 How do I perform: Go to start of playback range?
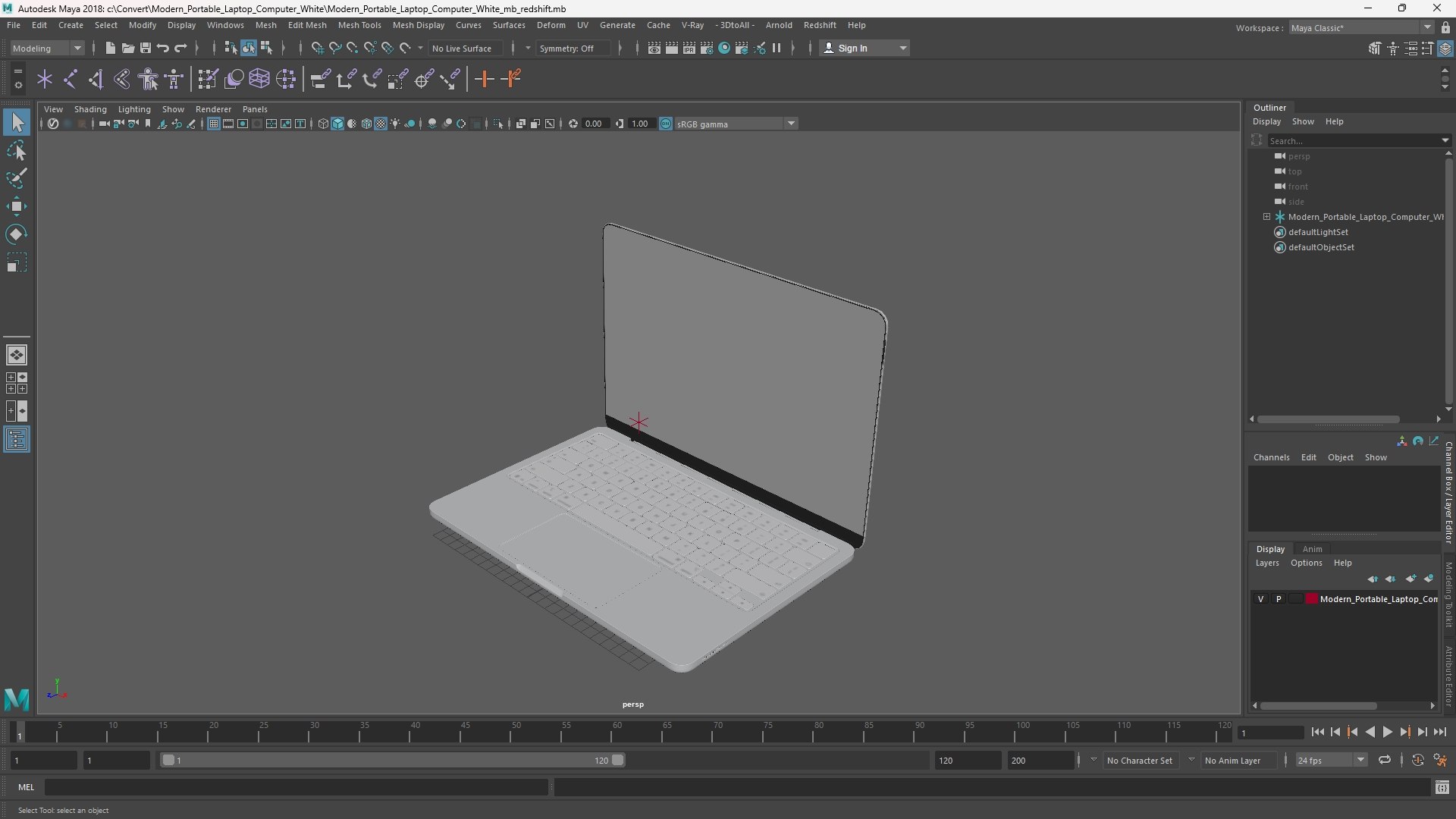tap(1317, 732)
